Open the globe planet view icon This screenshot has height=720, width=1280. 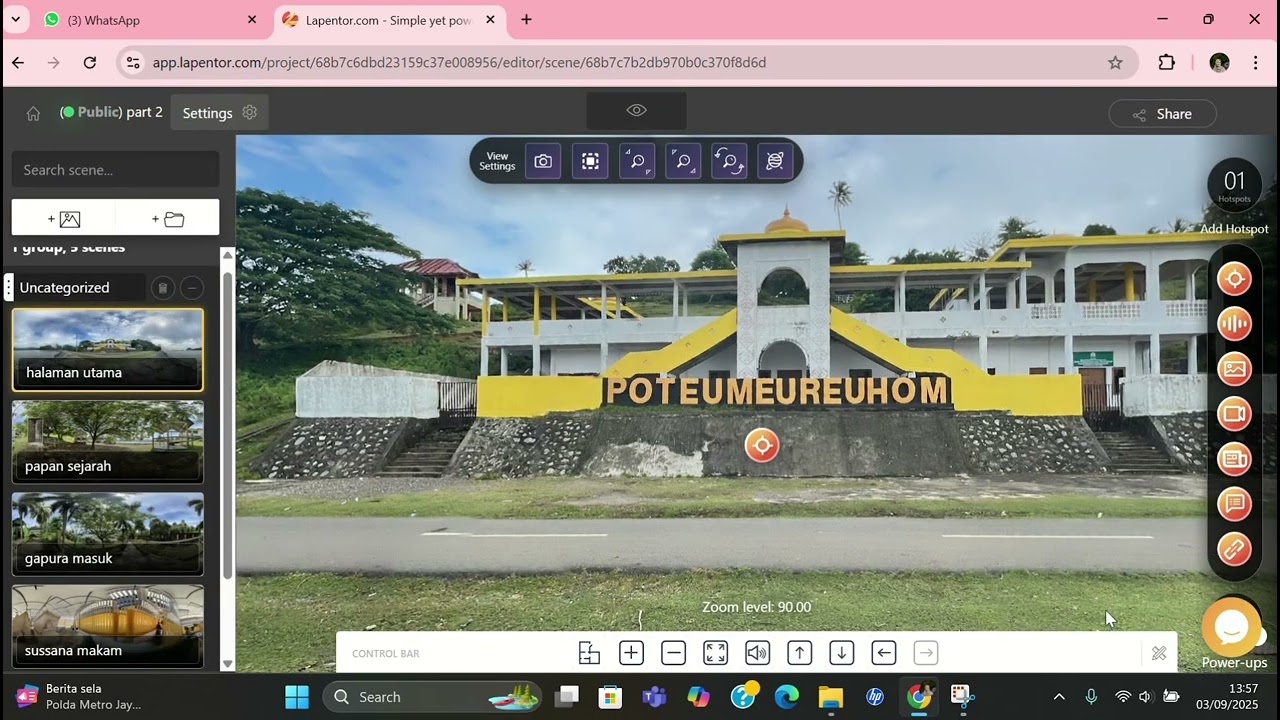click(x=775, y=161)
